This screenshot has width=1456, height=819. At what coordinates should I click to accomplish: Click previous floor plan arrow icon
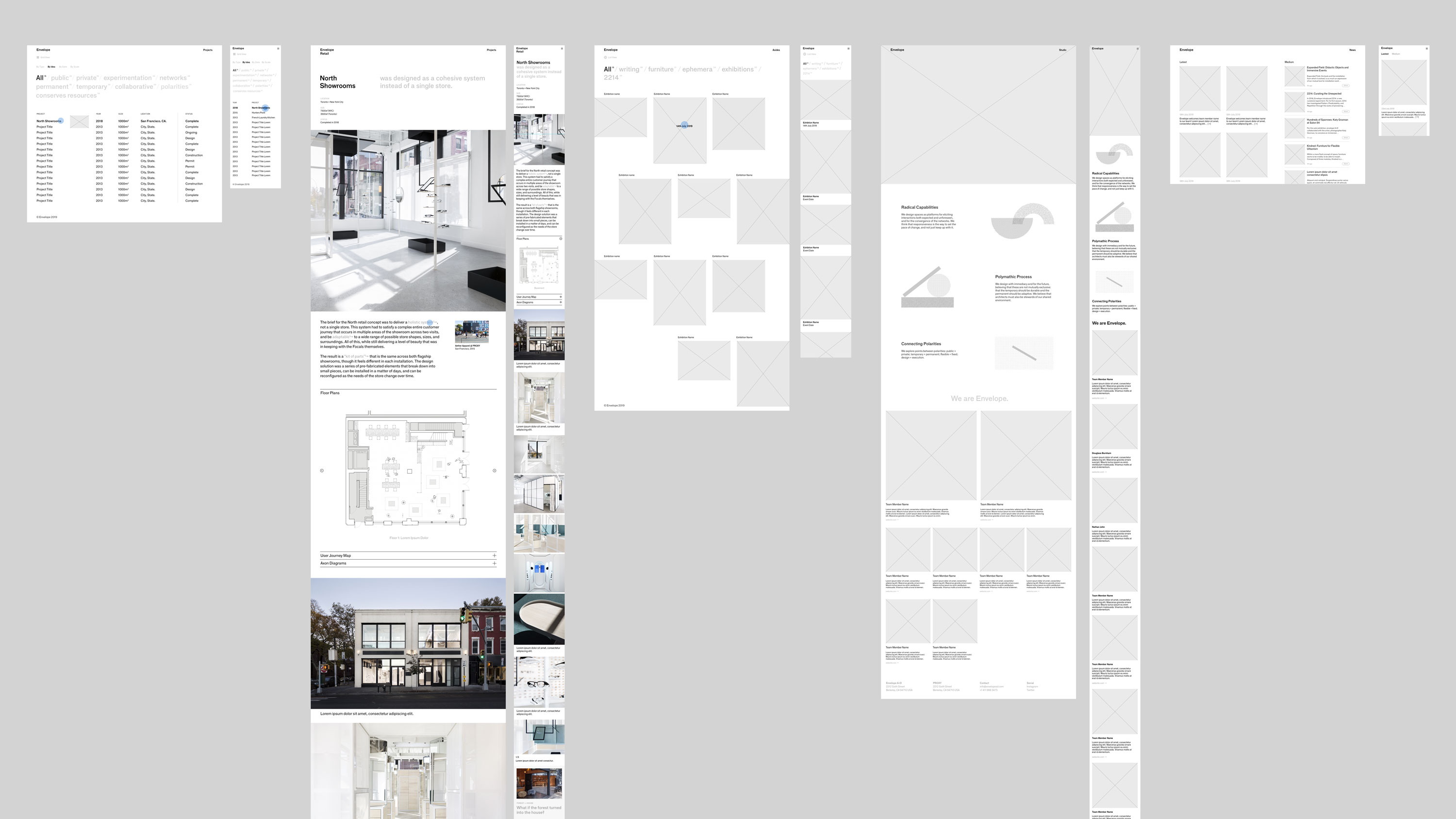click(x=322, y=470)
